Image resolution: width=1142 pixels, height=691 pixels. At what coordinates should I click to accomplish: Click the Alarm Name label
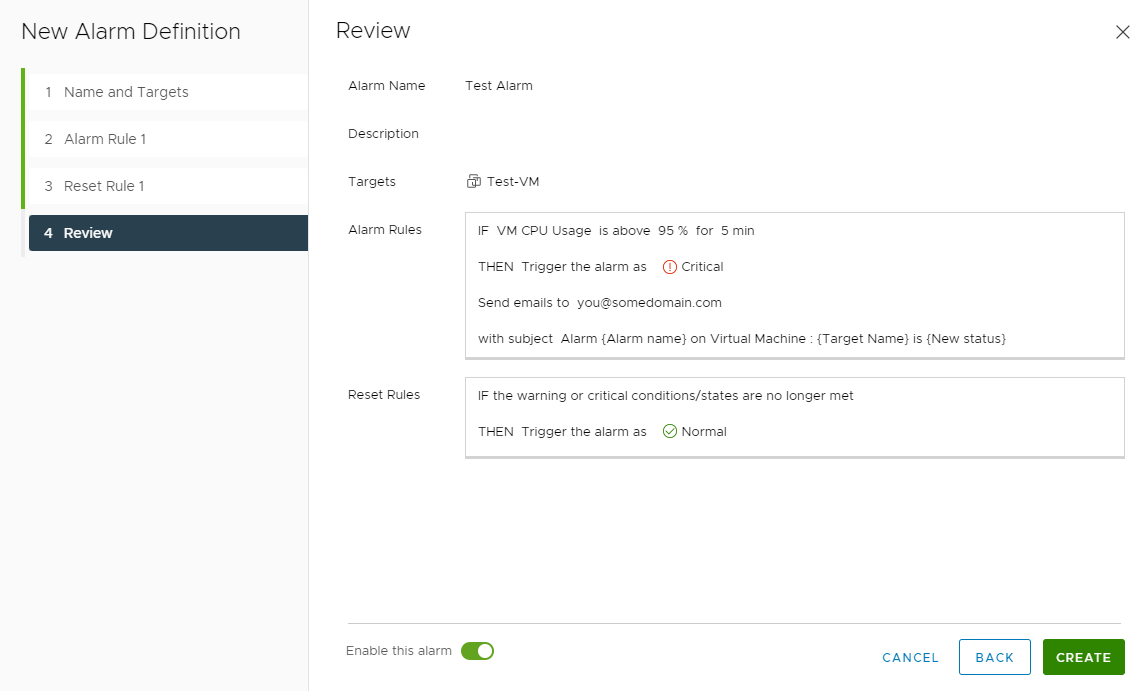[387, 85]
